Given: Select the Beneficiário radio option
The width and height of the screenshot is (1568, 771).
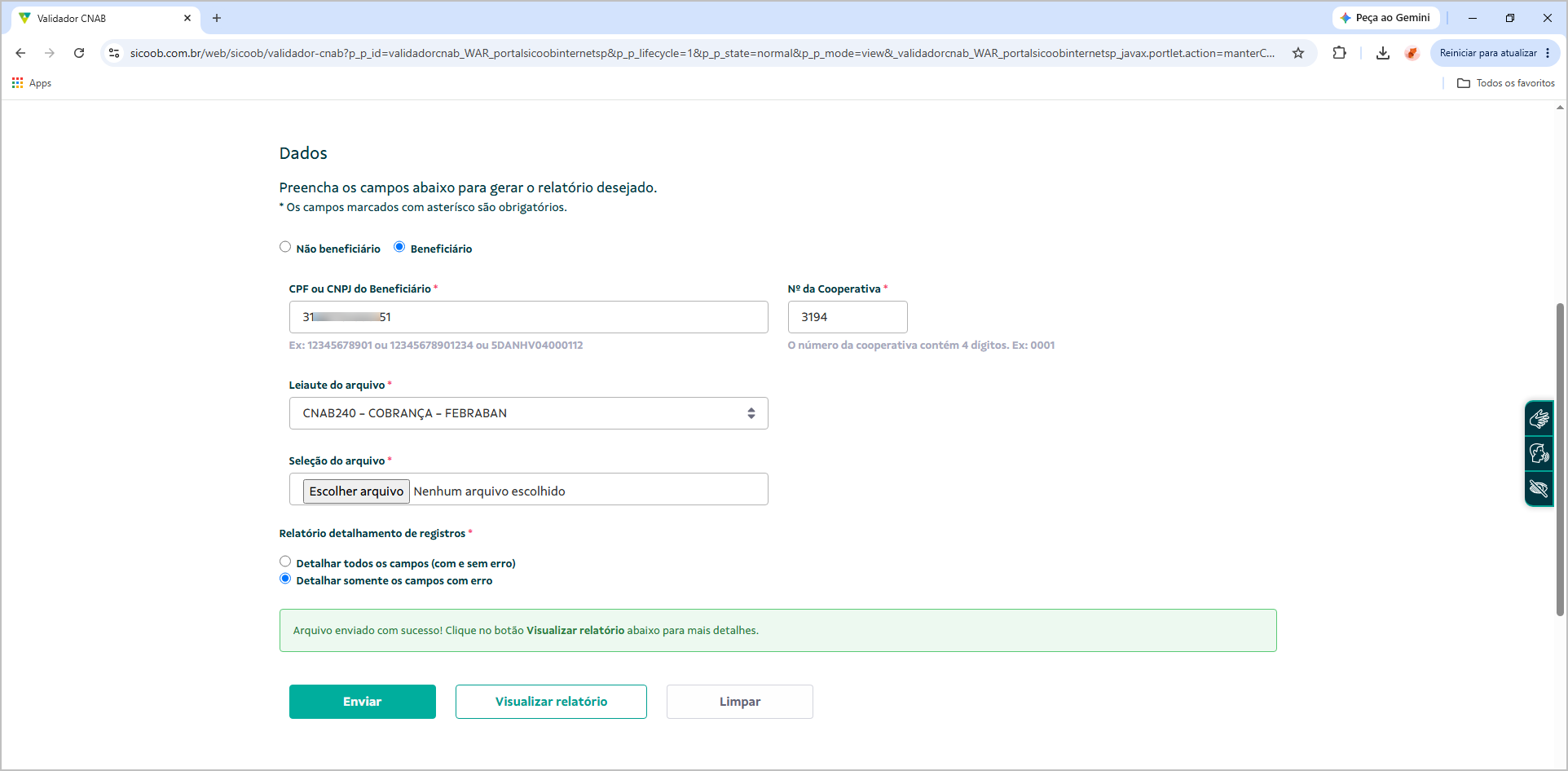Looking at the screenshot, I should pos(399,247).
